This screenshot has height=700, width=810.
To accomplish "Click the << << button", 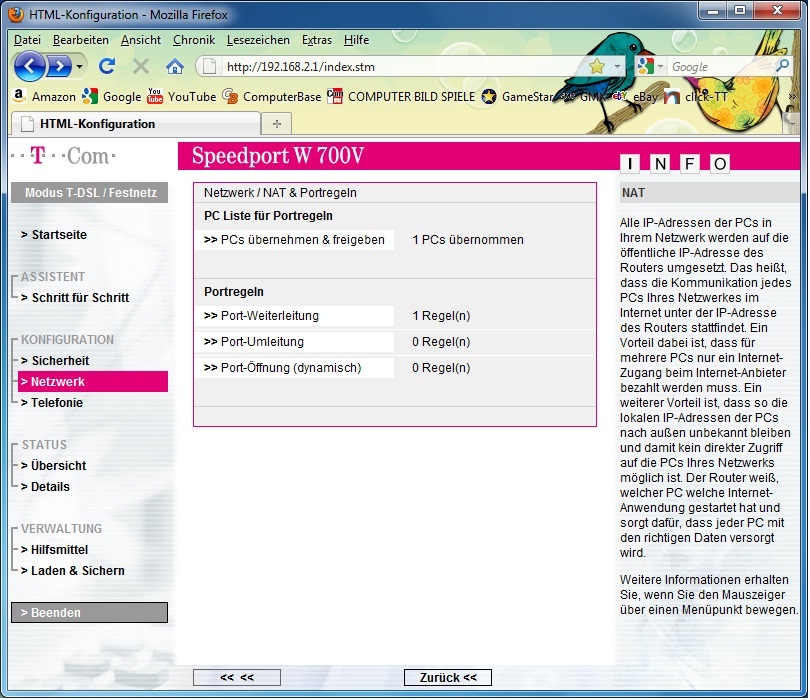I will [237, 677].
